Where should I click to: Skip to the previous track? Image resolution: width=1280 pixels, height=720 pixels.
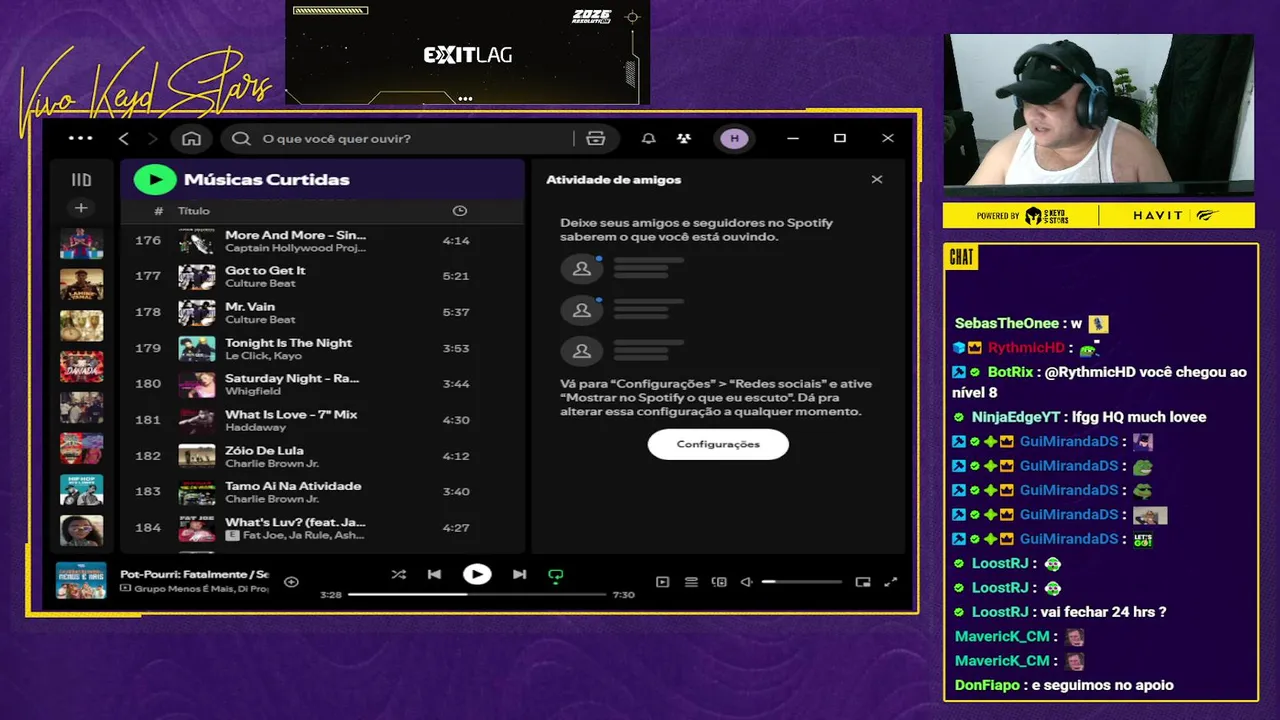tap(434, 575)
